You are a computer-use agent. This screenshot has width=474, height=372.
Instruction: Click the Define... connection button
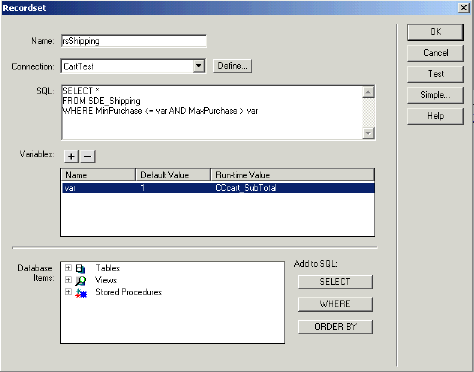click(x=232, y=66)
